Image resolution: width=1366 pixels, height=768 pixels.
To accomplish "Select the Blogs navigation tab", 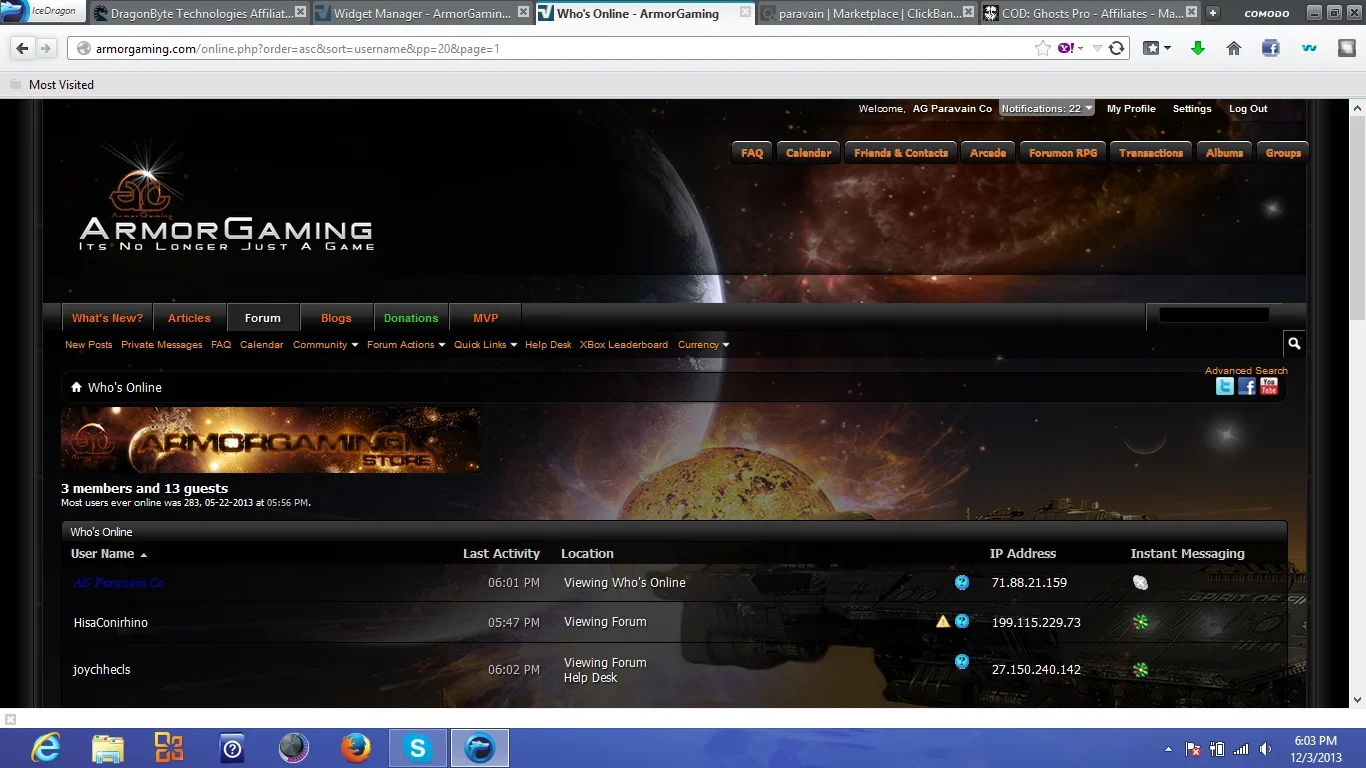I will (336, 318).
